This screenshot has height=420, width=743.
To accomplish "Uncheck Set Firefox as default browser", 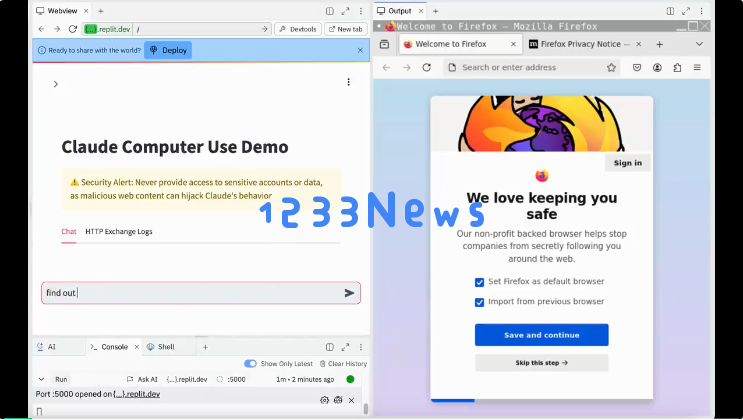I will coord(480,283).
